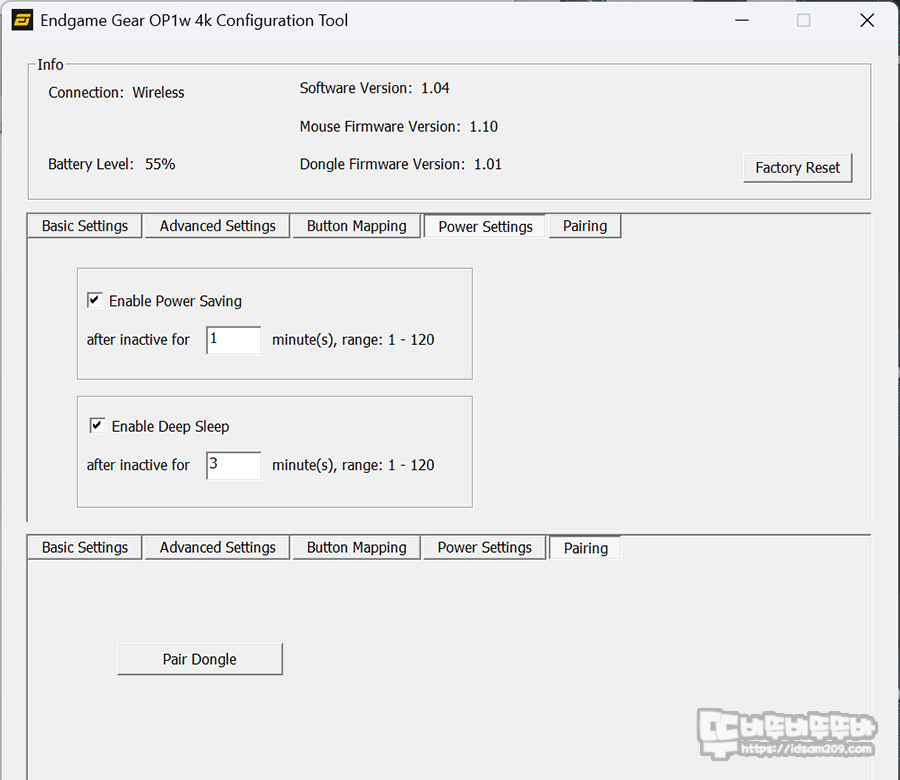Click the Factory Reset button
900x780 pixels.
[797, 168]
